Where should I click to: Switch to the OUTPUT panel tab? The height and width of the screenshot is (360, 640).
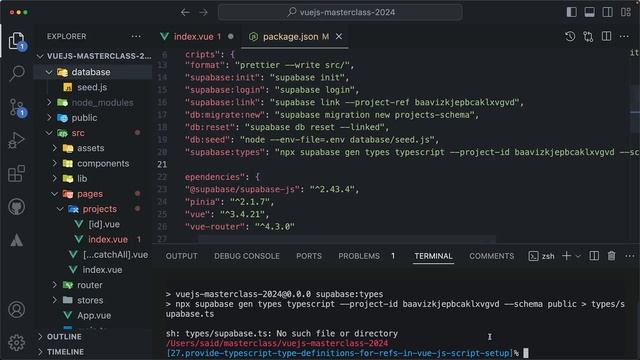(x=181, y=256)
